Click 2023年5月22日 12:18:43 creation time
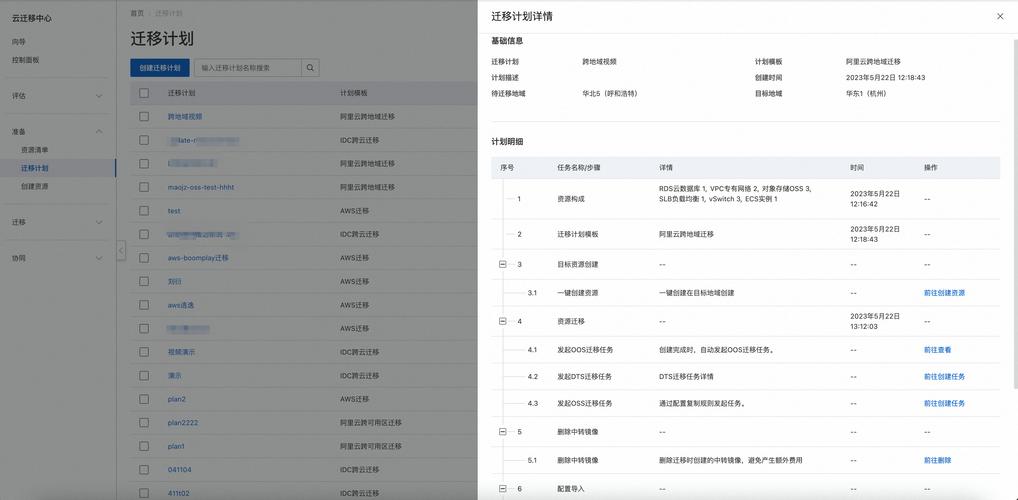Screen dimensions: 1018x500 885,77
